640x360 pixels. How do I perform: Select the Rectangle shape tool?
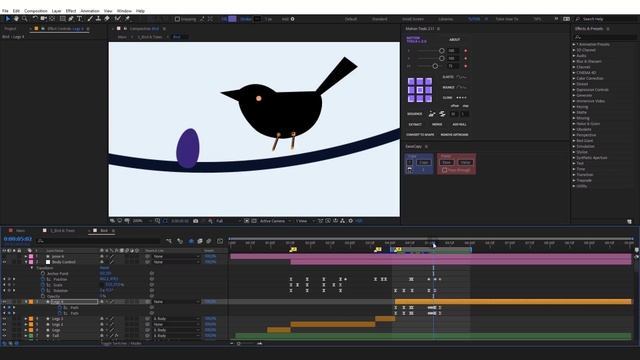point(63,19)
